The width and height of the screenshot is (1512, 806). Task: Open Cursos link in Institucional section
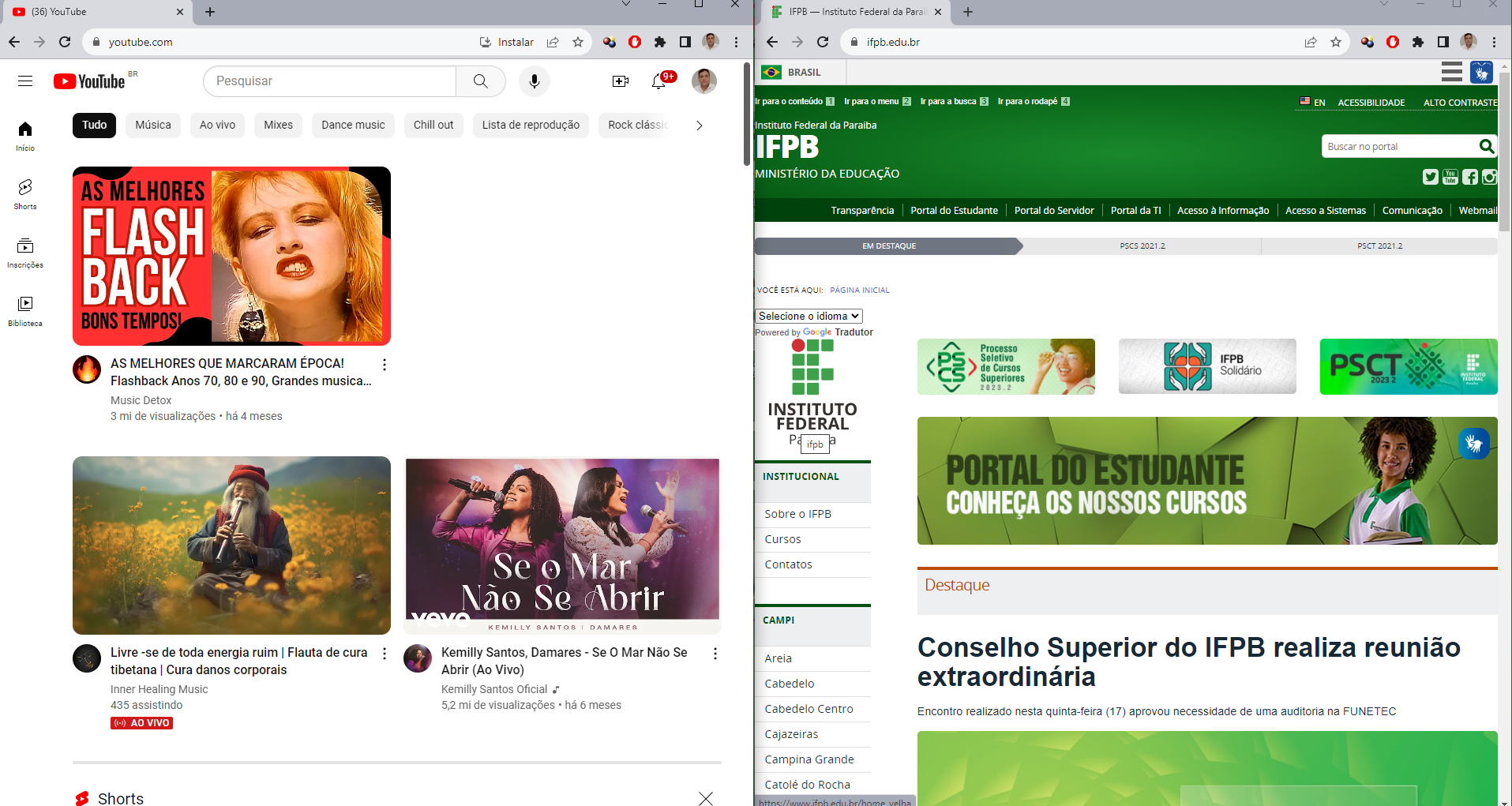(782, 539)
